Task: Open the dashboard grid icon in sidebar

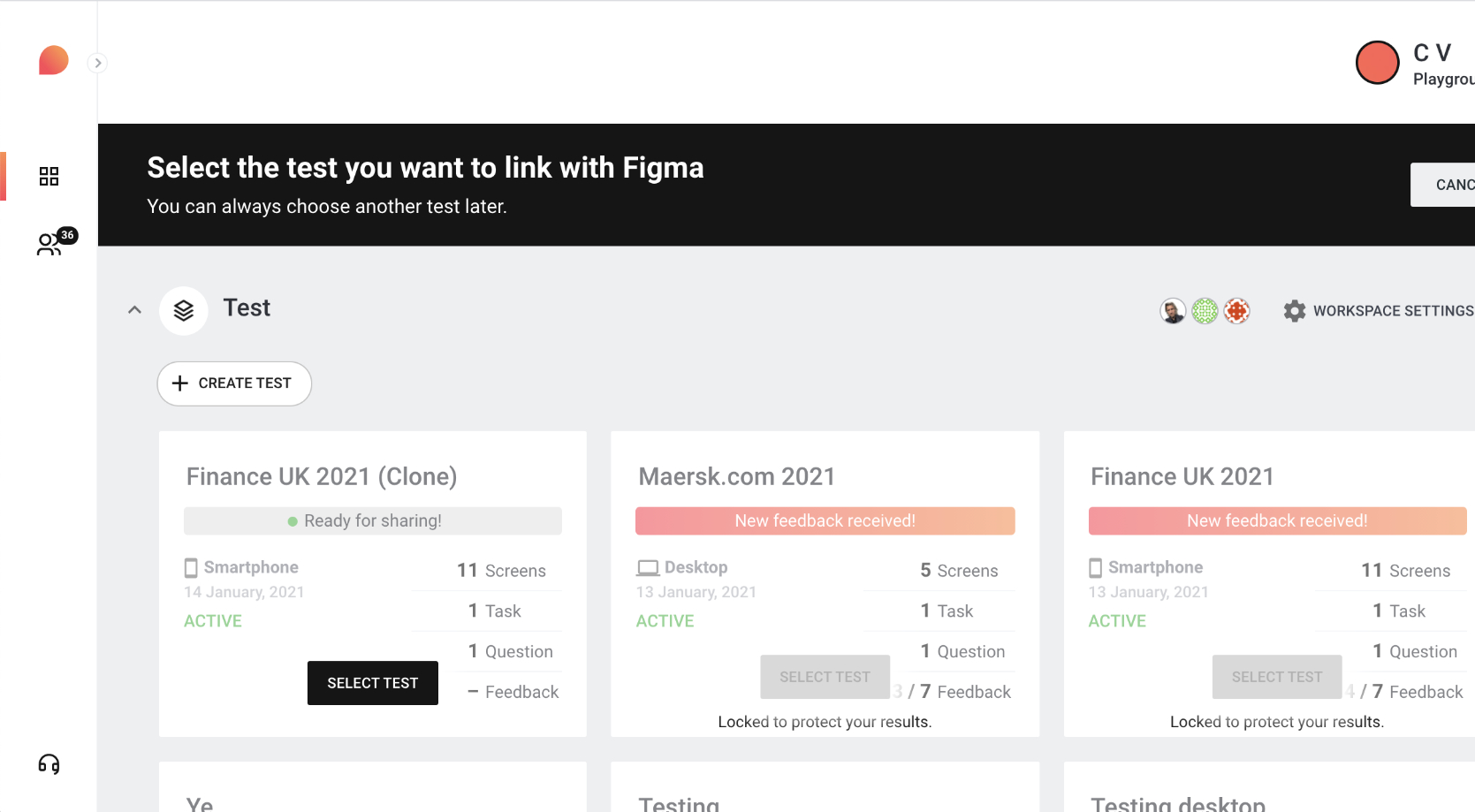Action: point(49,177)
